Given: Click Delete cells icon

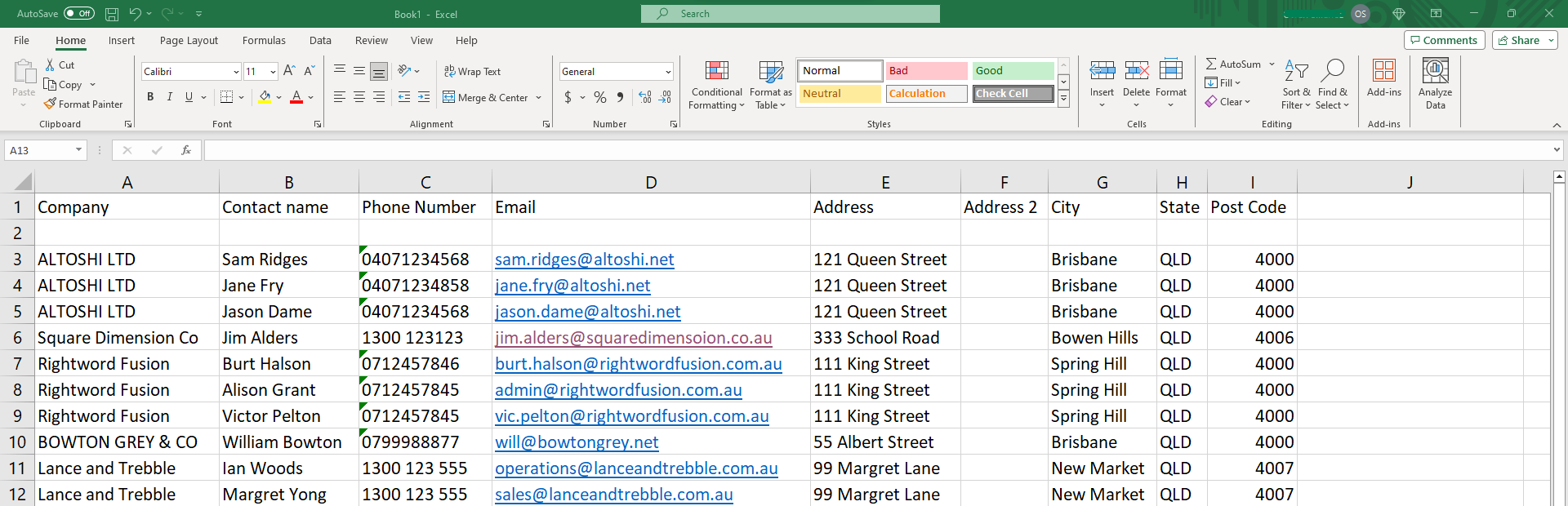Looking at the screenshot, I should 1136,71.
